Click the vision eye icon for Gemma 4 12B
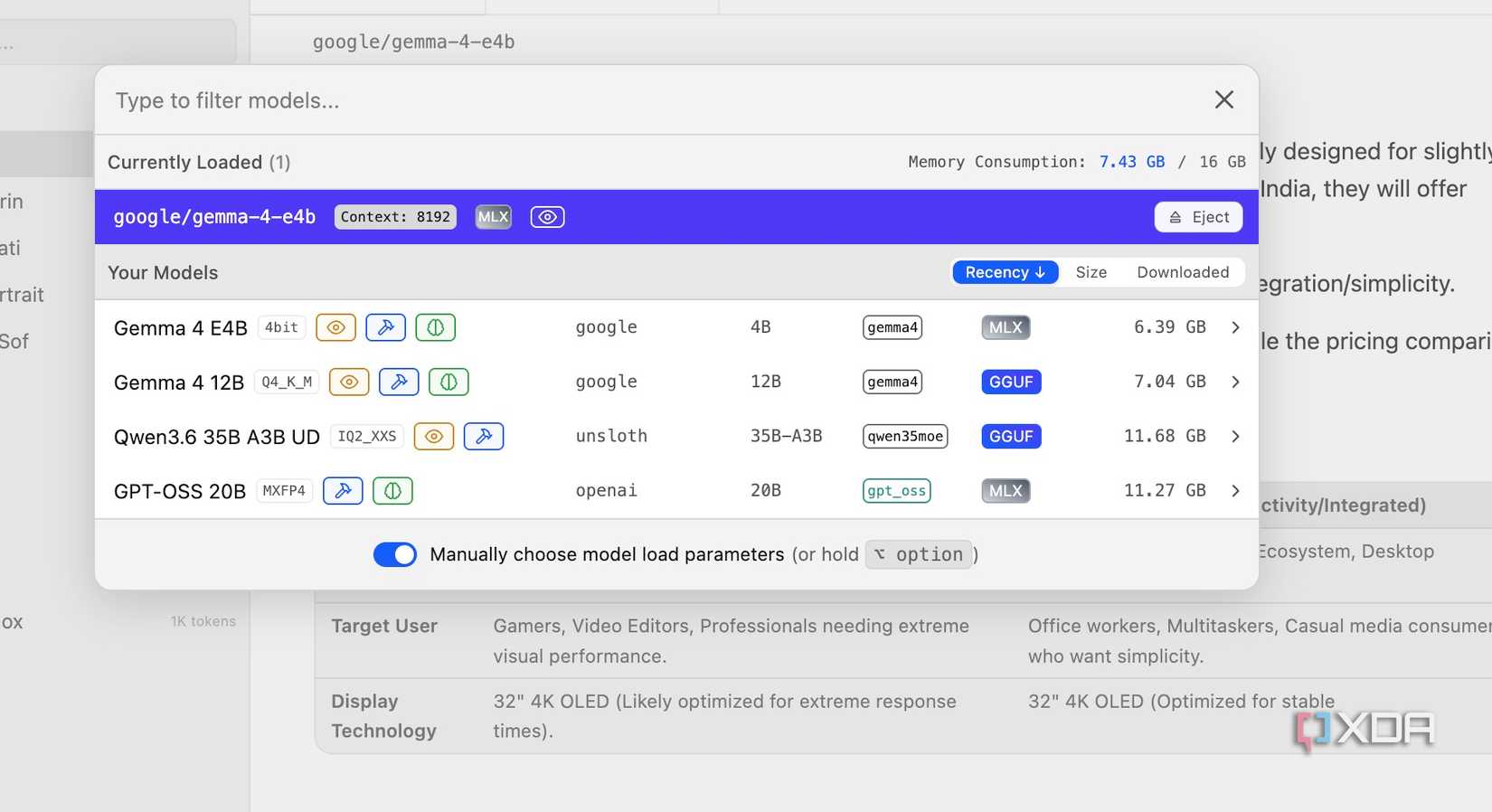 tap(349, 382)
